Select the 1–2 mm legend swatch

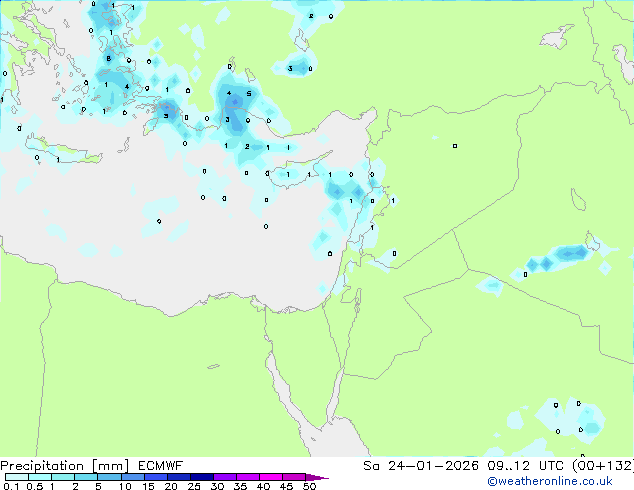click(63, 477)
